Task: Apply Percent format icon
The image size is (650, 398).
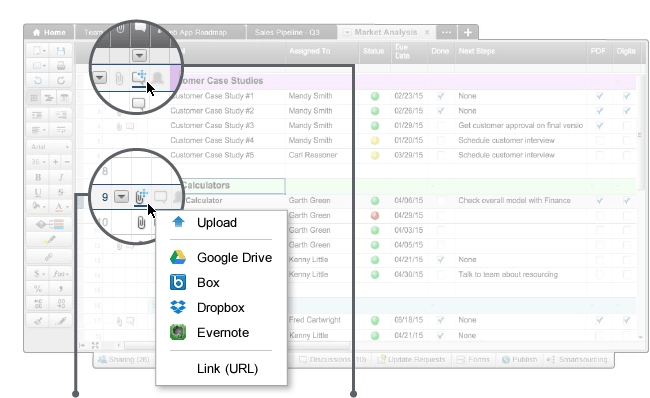Action: point(38,289)
